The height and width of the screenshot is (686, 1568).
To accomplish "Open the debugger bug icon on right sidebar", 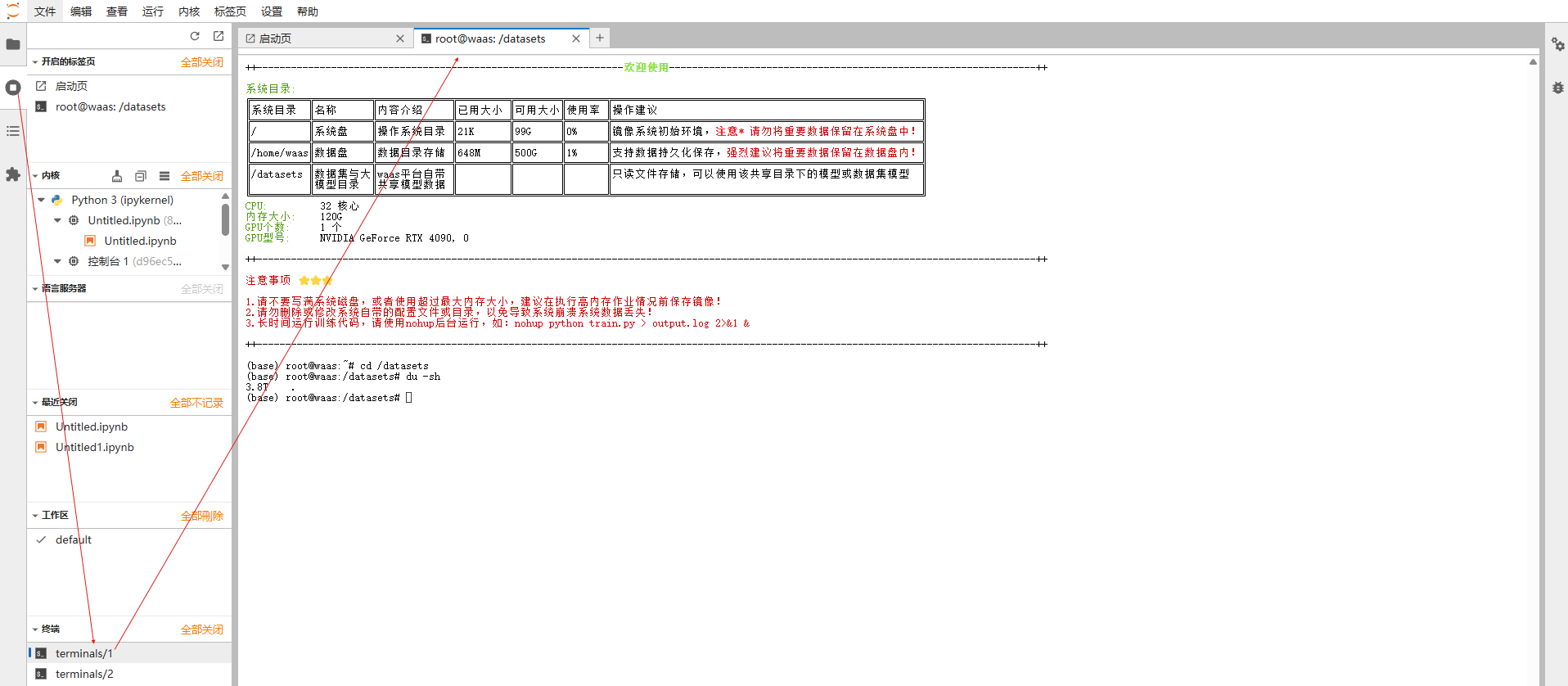I will tap(1557, 88).
